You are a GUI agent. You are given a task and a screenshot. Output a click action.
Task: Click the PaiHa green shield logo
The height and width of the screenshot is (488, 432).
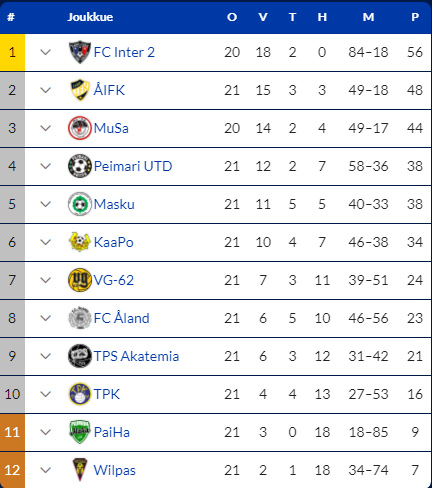(80, 432)
